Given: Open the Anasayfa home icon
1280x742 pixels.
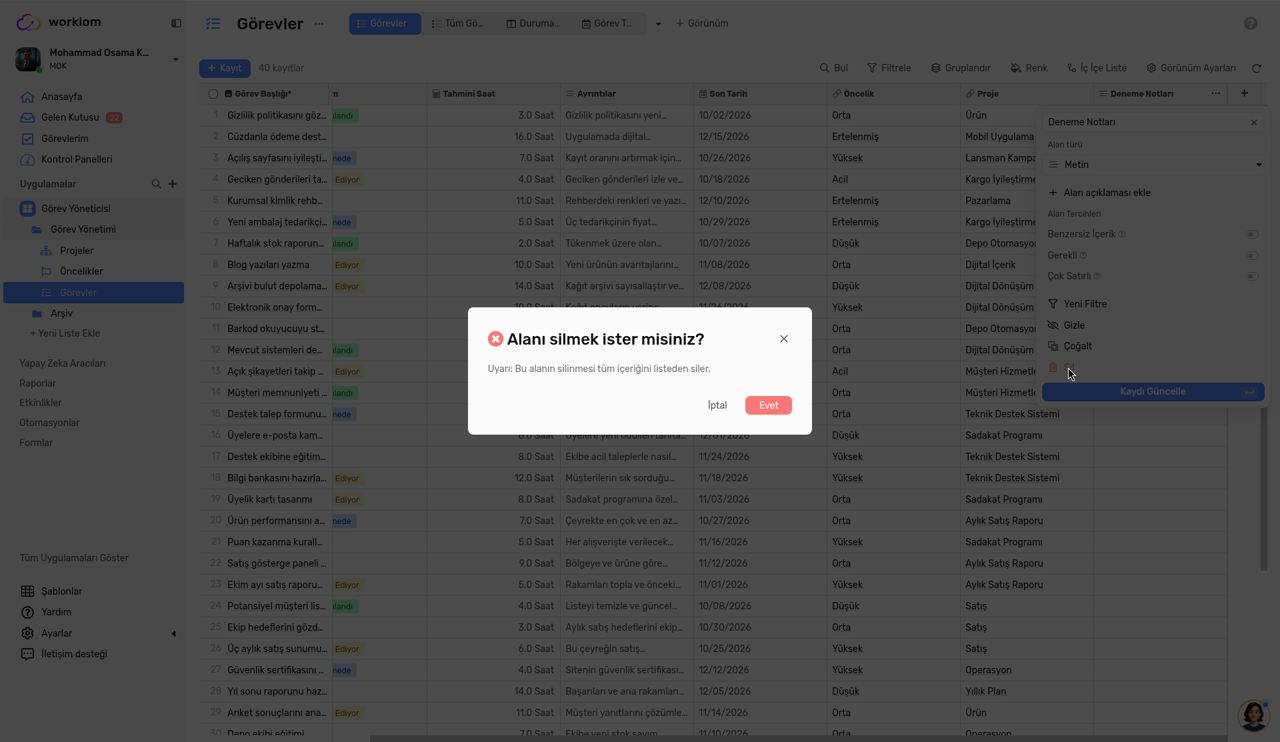Looking at the screenshot, I should (27, 97).
